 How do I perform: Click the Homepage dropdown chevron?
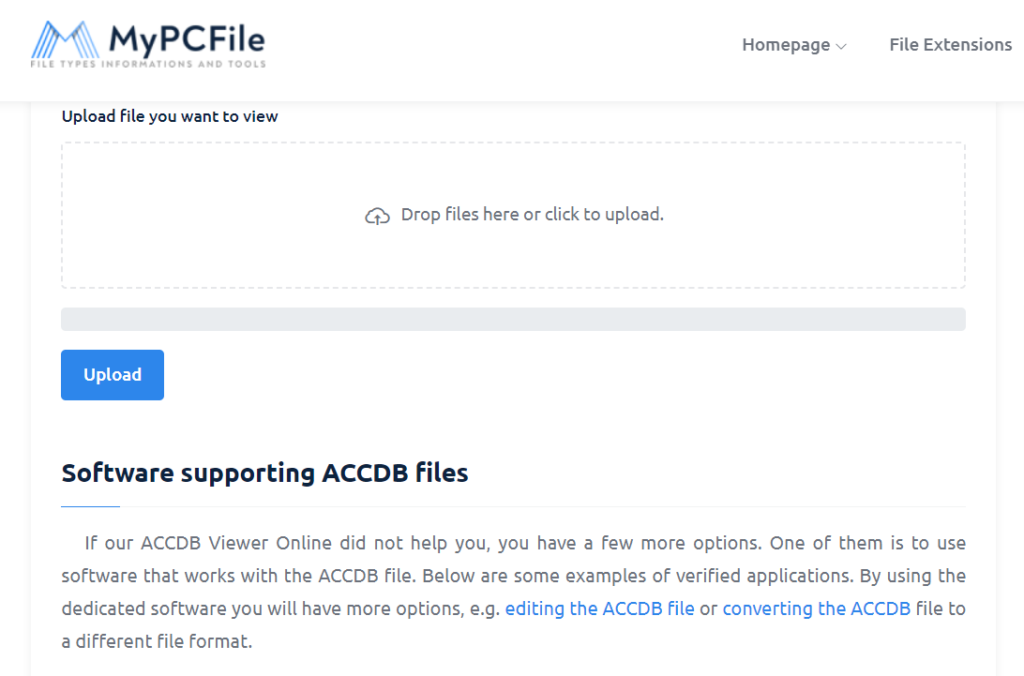(x=840, y=46)
